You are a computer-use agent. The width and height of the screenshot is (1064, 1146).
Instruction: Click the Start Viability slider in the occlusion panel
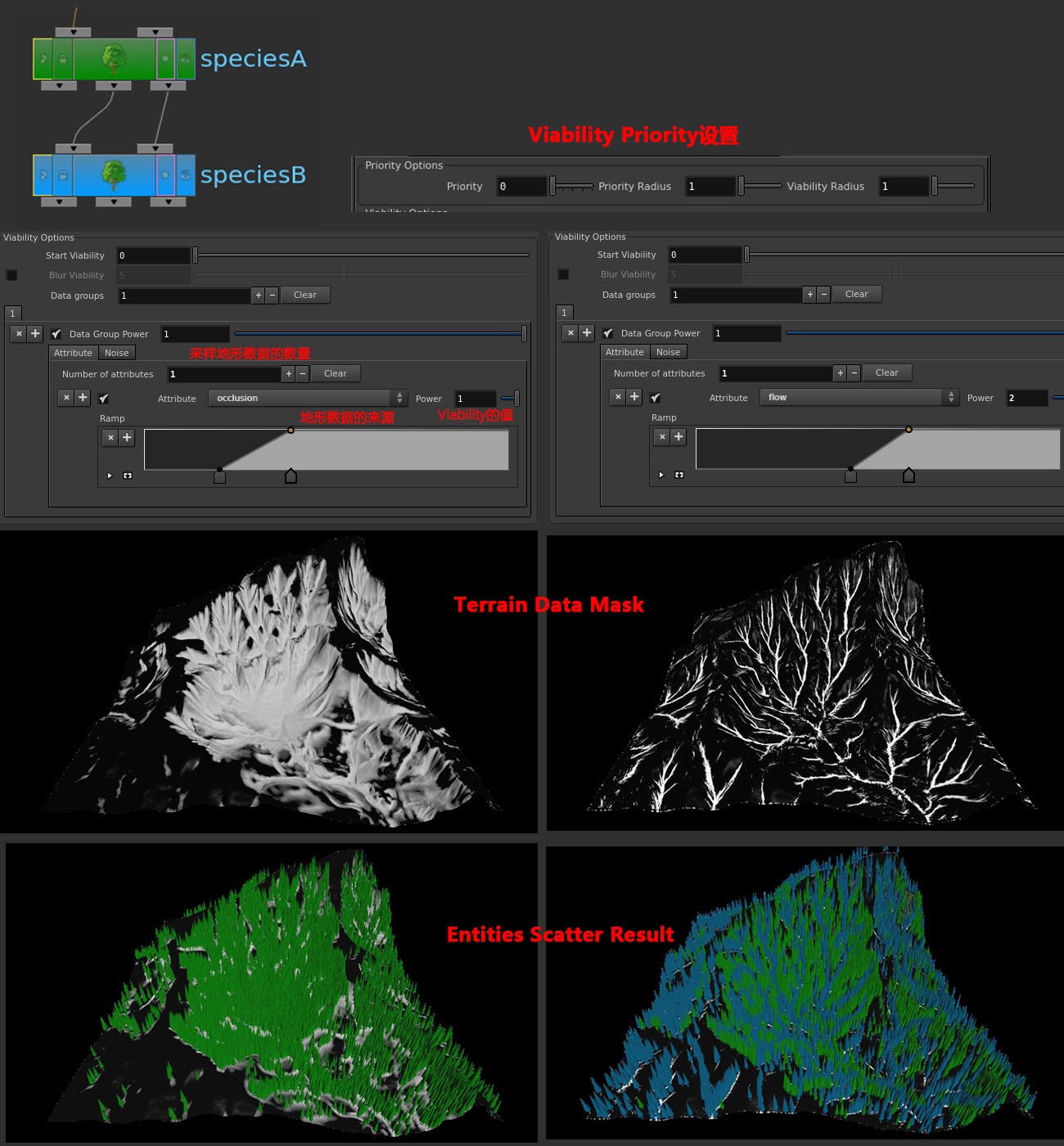pos(361,255)
